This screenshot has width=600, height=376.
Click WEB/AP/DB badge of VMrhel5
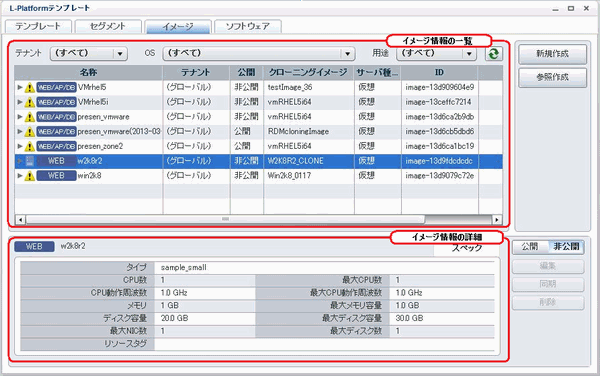pos(56,87)
